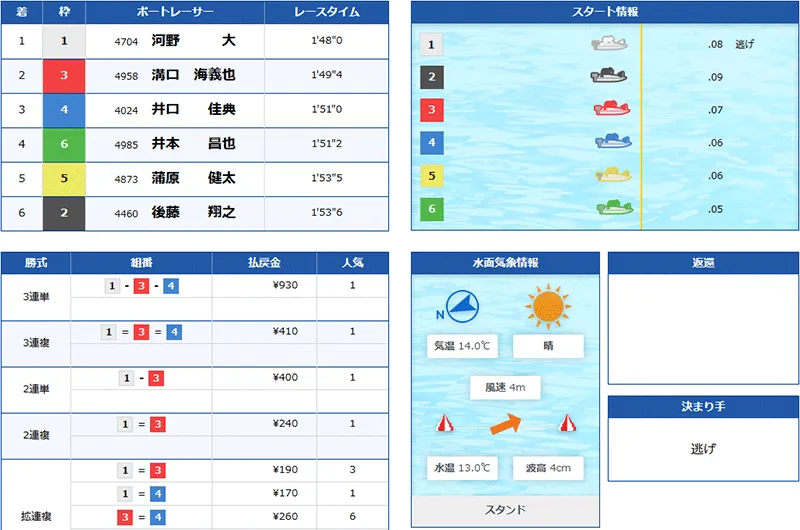The image size is (800, 530).
Task: Click lane number 5 badge in start info
Action: (432, 176)
